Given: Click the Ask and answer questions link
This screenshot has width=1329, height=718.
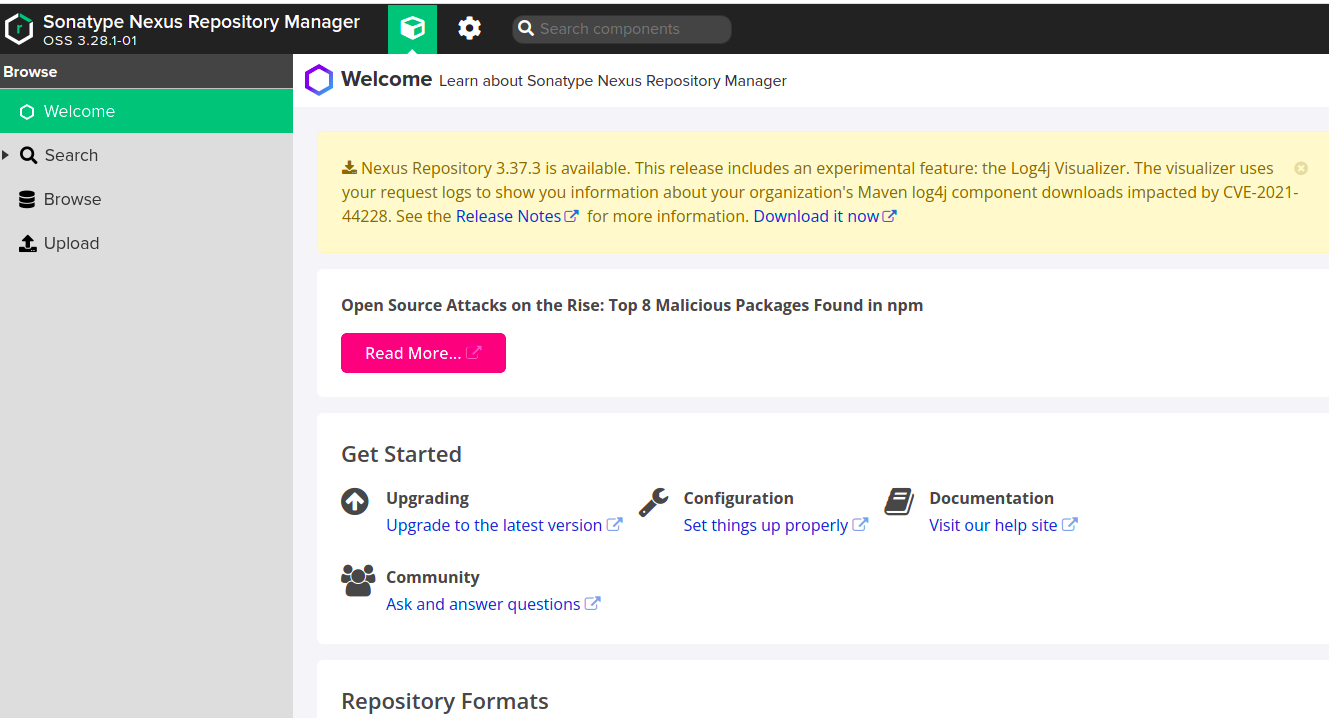Looking at the screenshot, I should point(485,603).
